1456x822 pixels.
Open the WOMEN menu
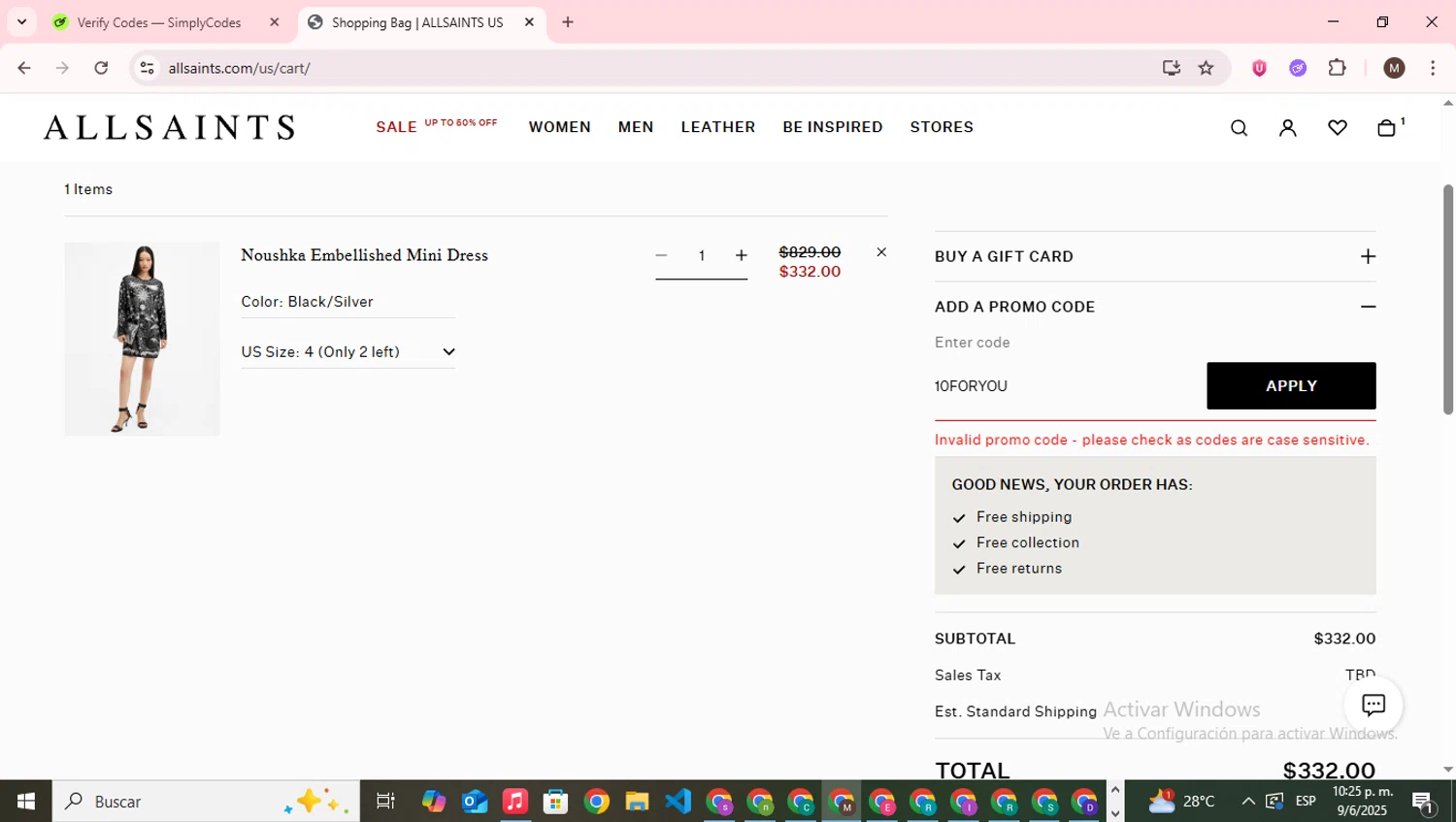click(560, 127)
